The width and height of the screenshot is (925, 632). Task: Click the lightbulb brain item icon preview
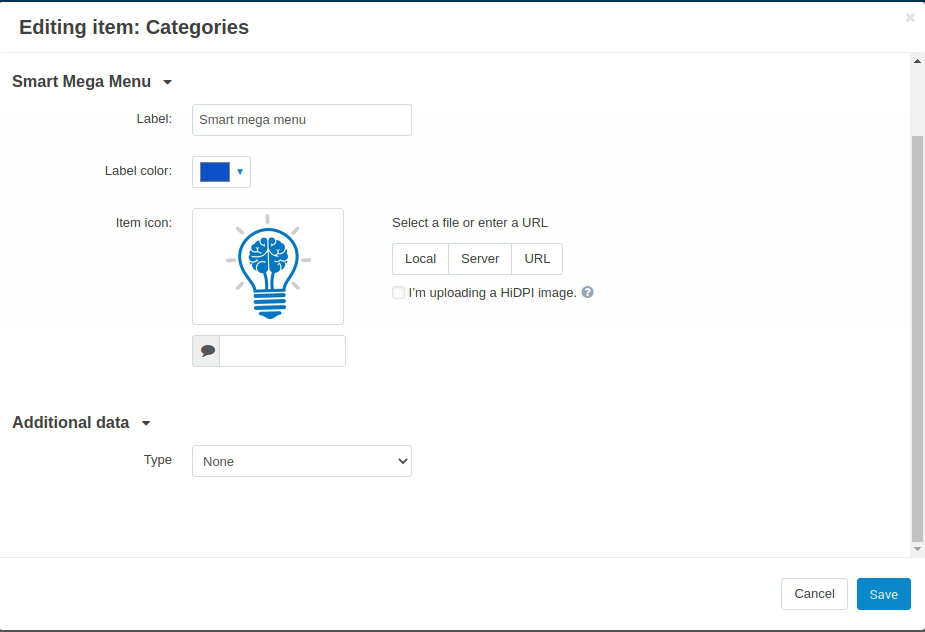[x=268, y=266]
